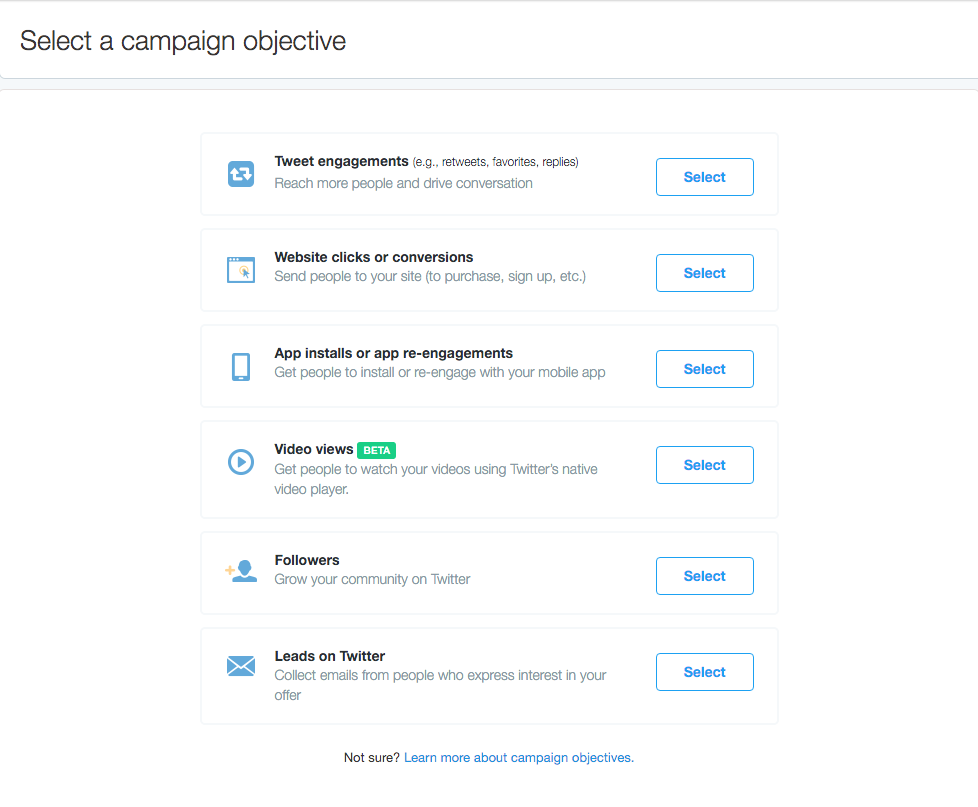Select the Website clicks or conversions objective
978x807 pixels.
coord(705,273)
